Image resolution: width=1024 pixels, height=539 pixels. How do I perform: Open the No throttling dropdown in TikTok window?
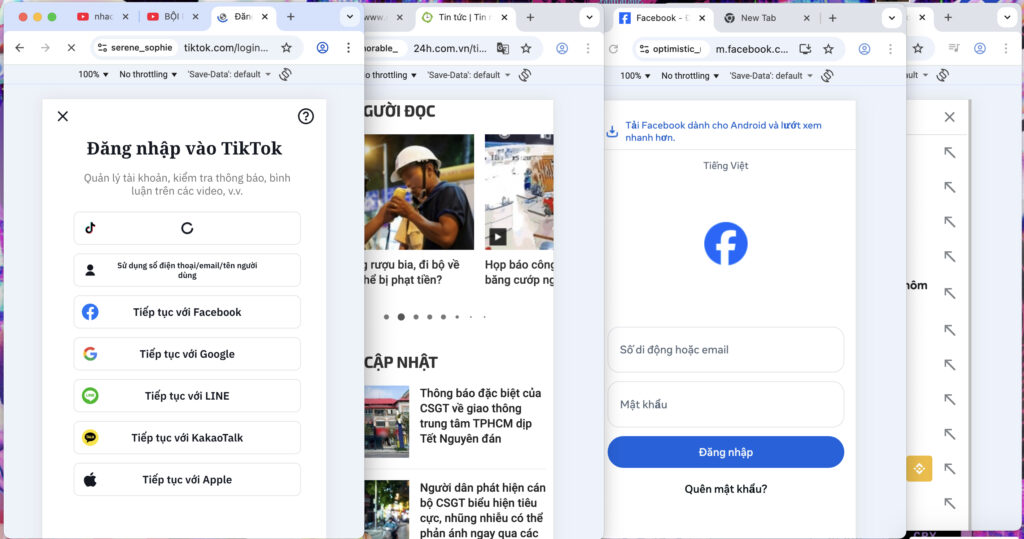tap(148, 75)
